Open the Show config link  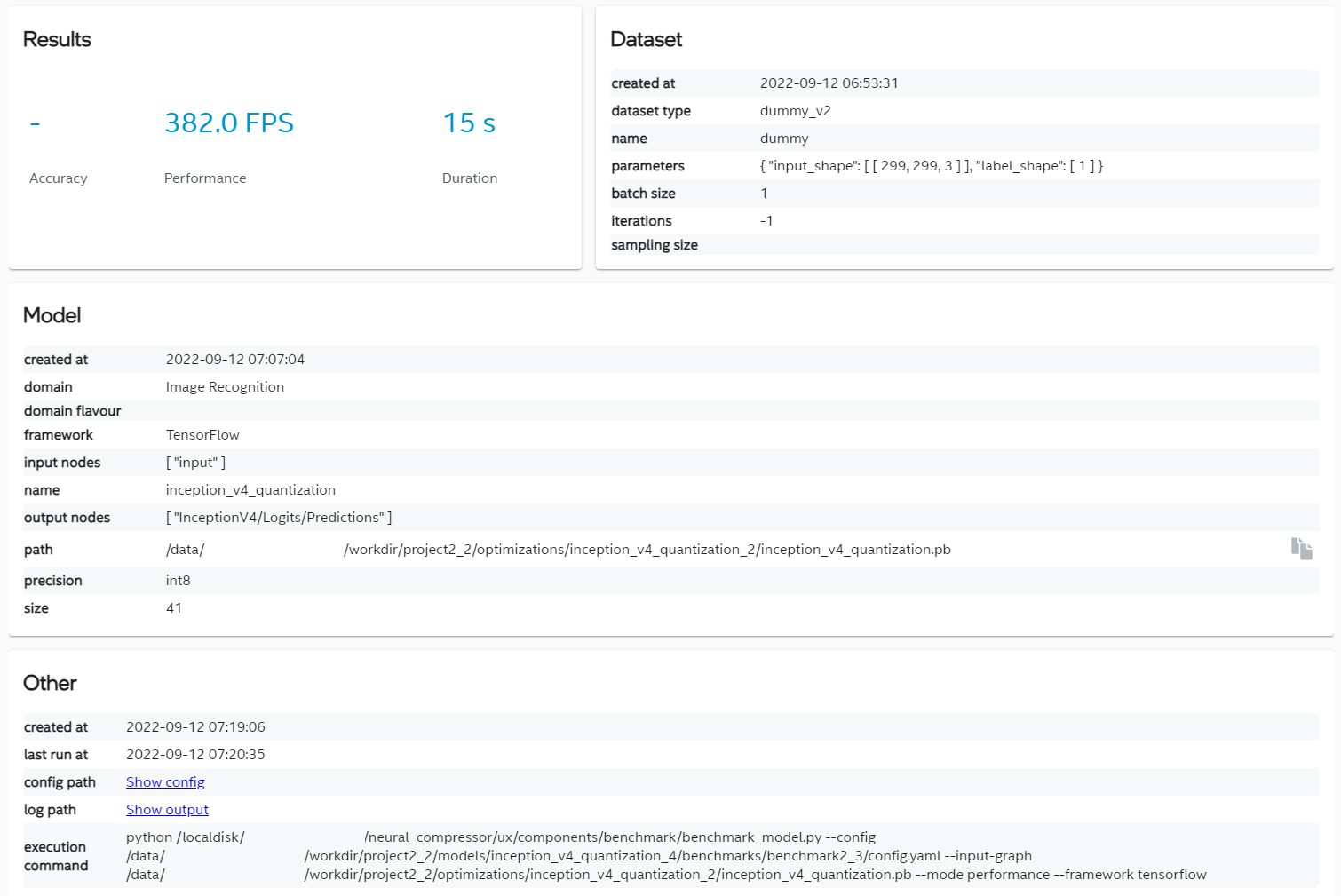pos(165,781)
